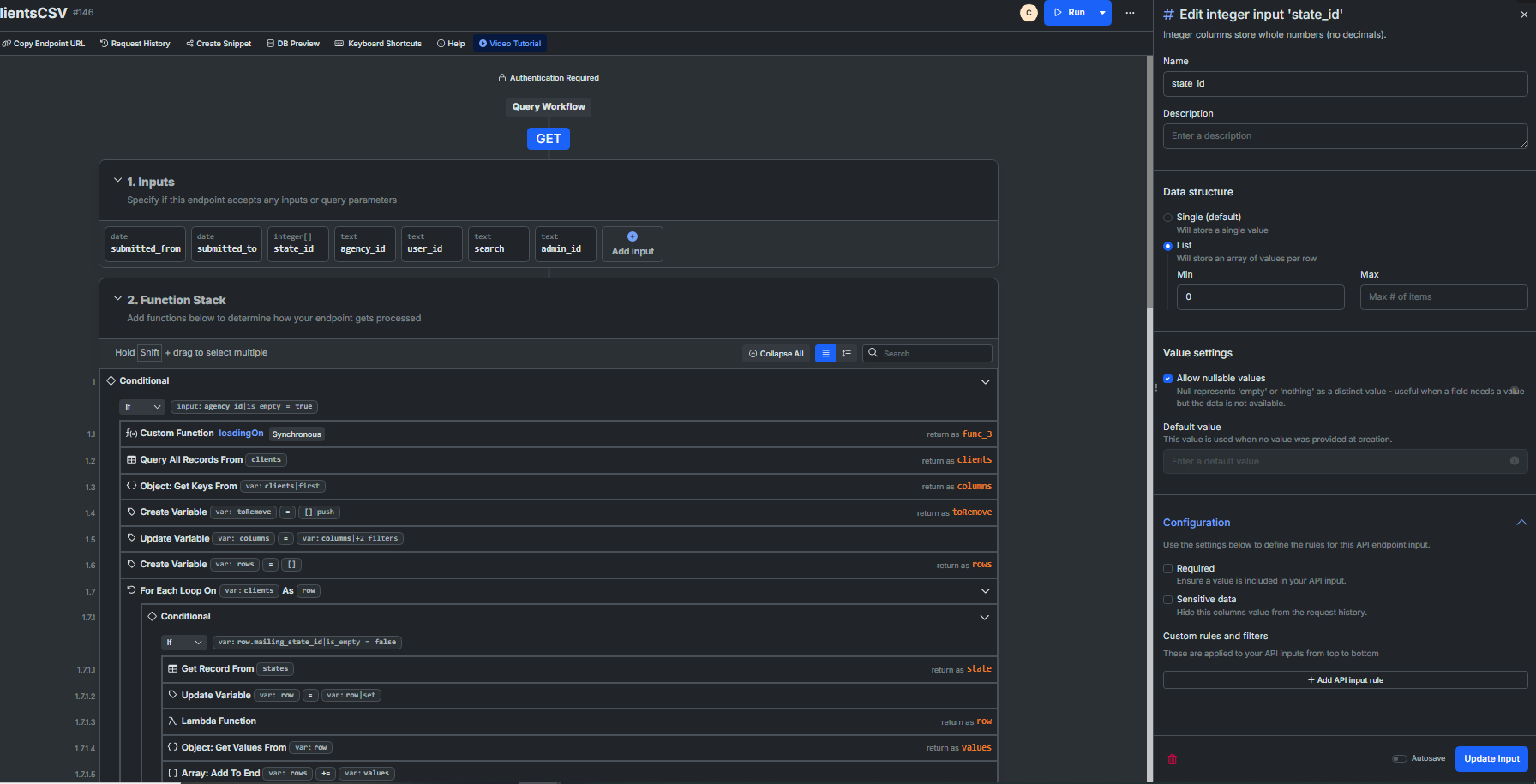Viewport: 1536px width, 784px height.
Task: Focus the function stack Search field
Action: click(x=927, y=353)
